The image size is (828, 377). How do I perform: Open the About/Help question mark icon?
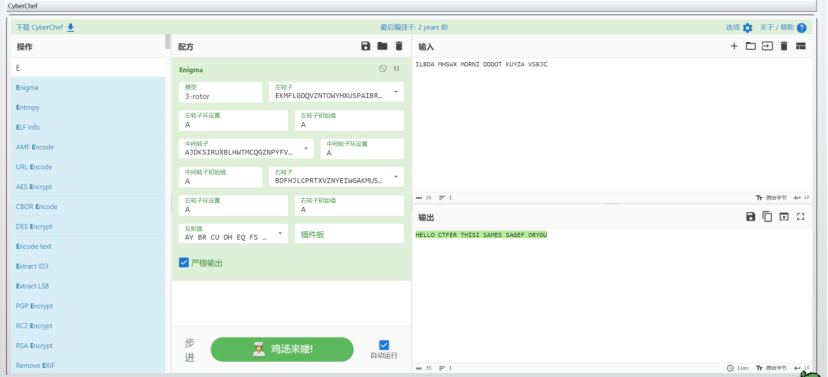point(802,27)
